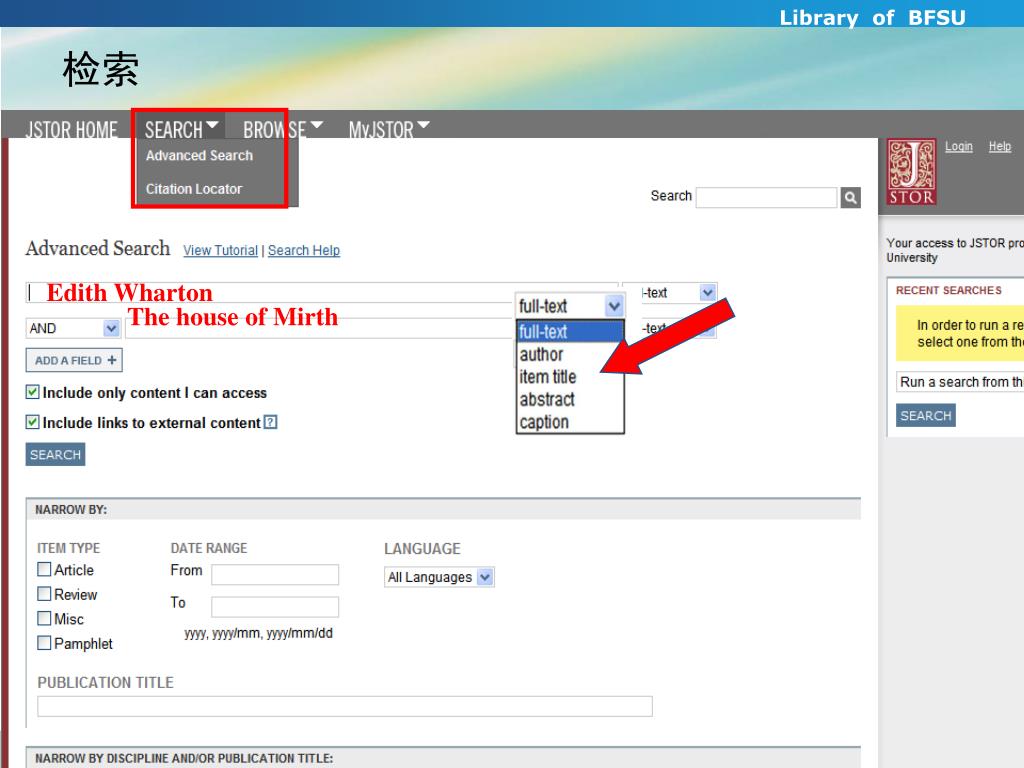Viewport: 1024px width, 768px height.
Task: Toggle Include links to external content
Action: [x=32, y=422]
